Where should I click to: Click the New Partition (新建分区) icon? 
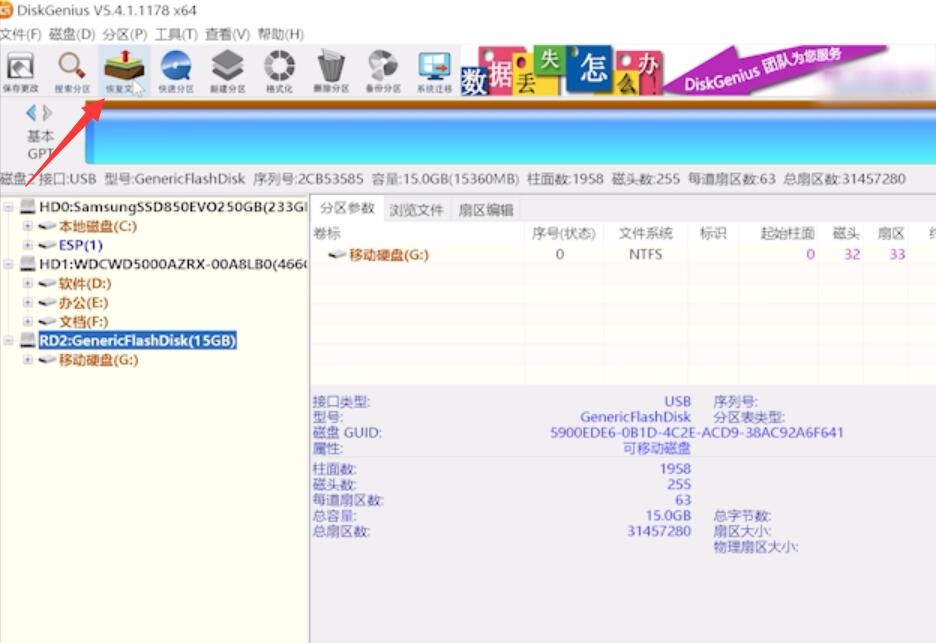[x=227, y=71]
